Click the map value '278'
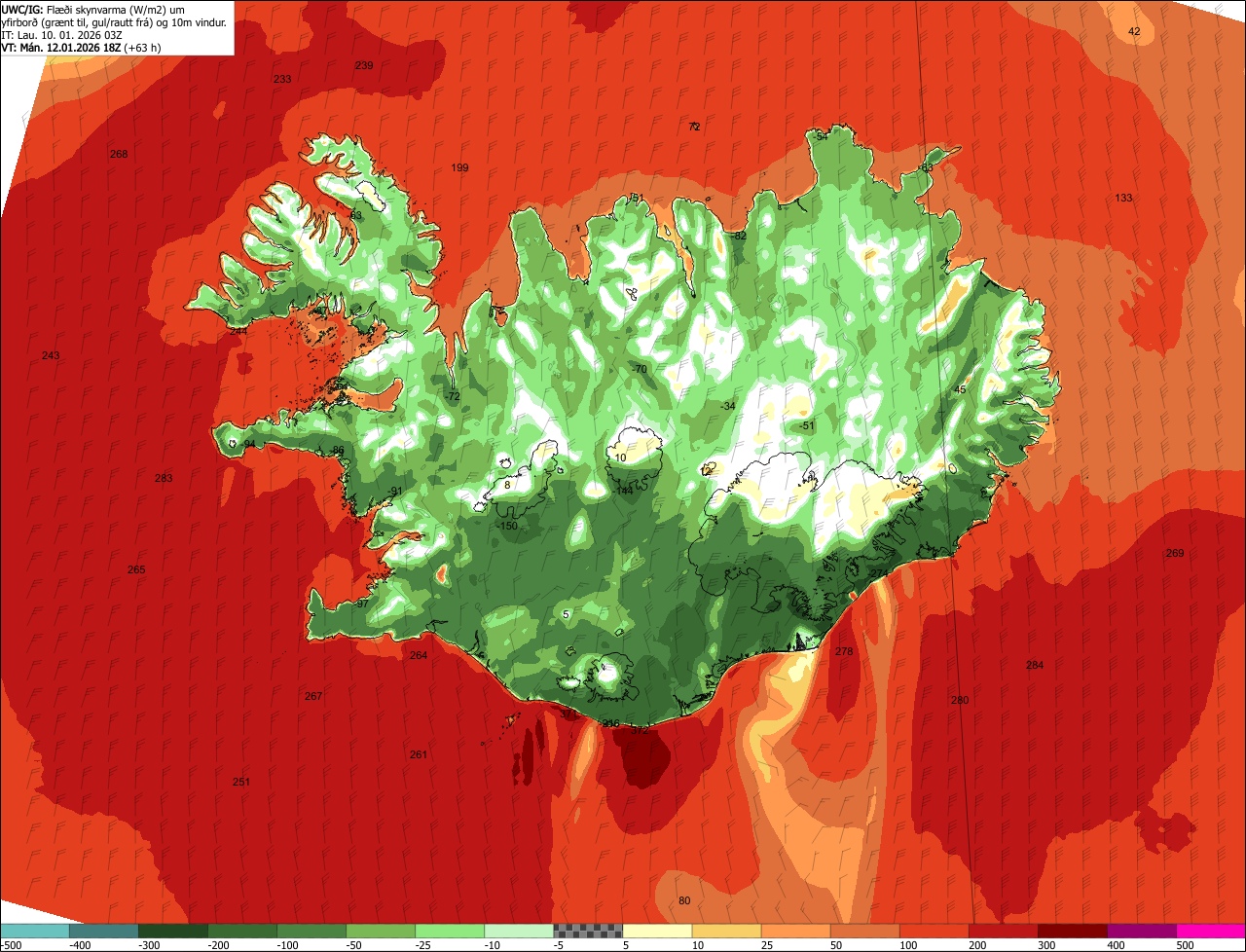 pos(844,651)
